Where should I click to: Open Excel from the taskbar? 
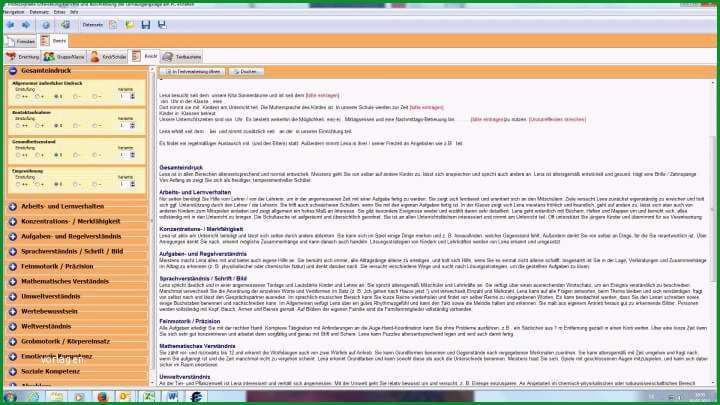pyautogui.click(x=149, y=397)
